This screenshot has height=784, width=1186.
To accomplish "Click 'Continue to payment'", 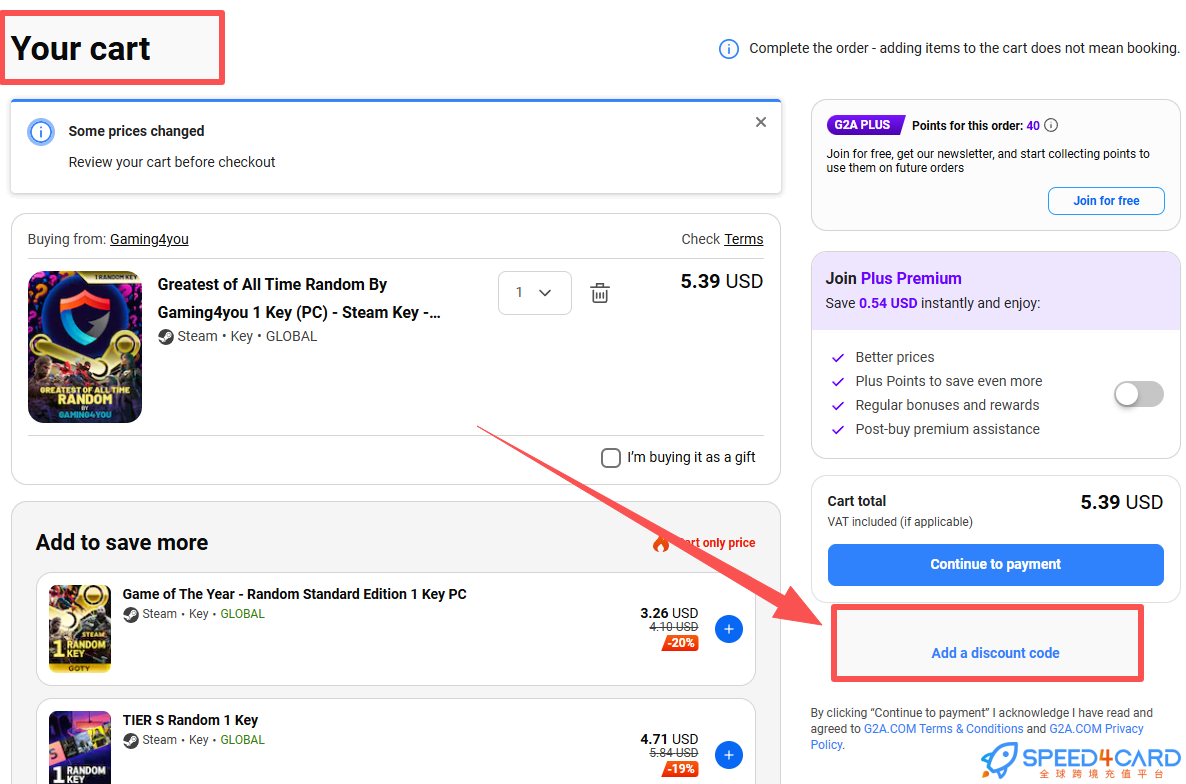I will [x=995, y=565].
